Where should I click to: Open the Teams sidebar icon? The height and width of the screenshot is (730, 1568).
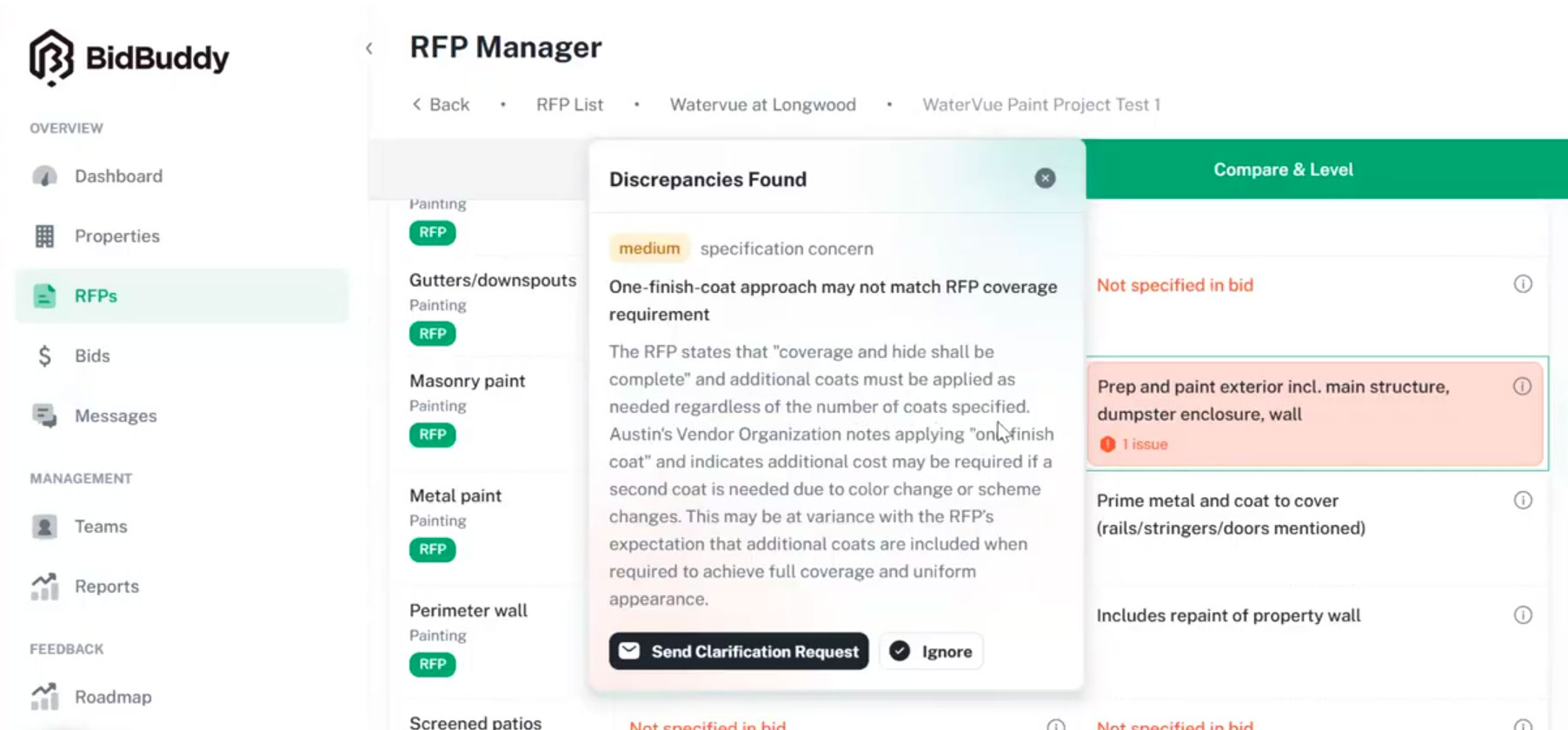[44, 527]
